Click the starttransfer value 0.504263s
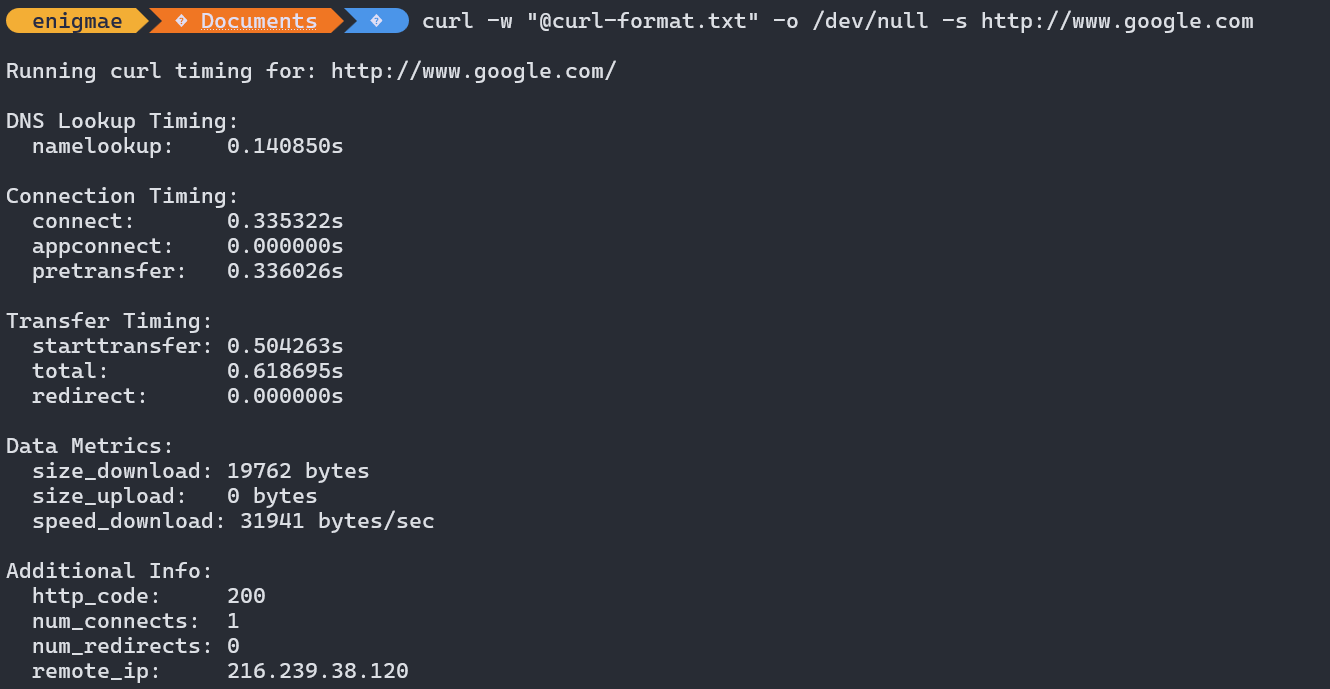 (285, 346)
